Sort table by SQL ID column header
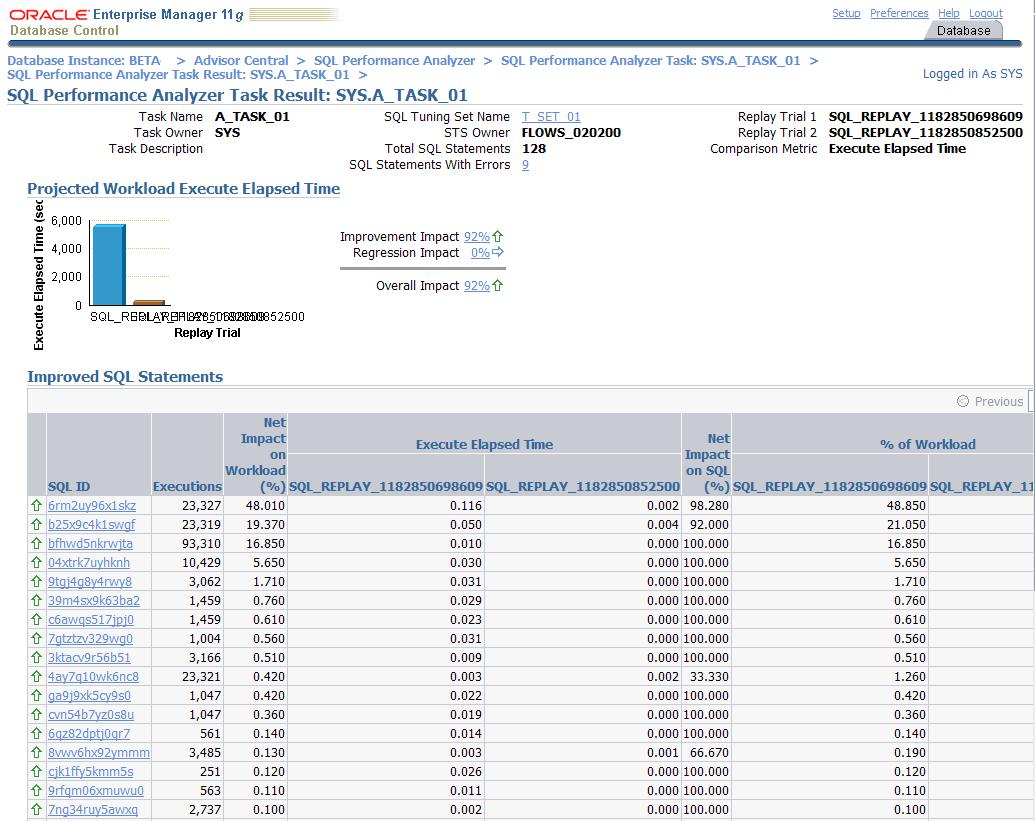1035x821 pixels. point(69,487)
